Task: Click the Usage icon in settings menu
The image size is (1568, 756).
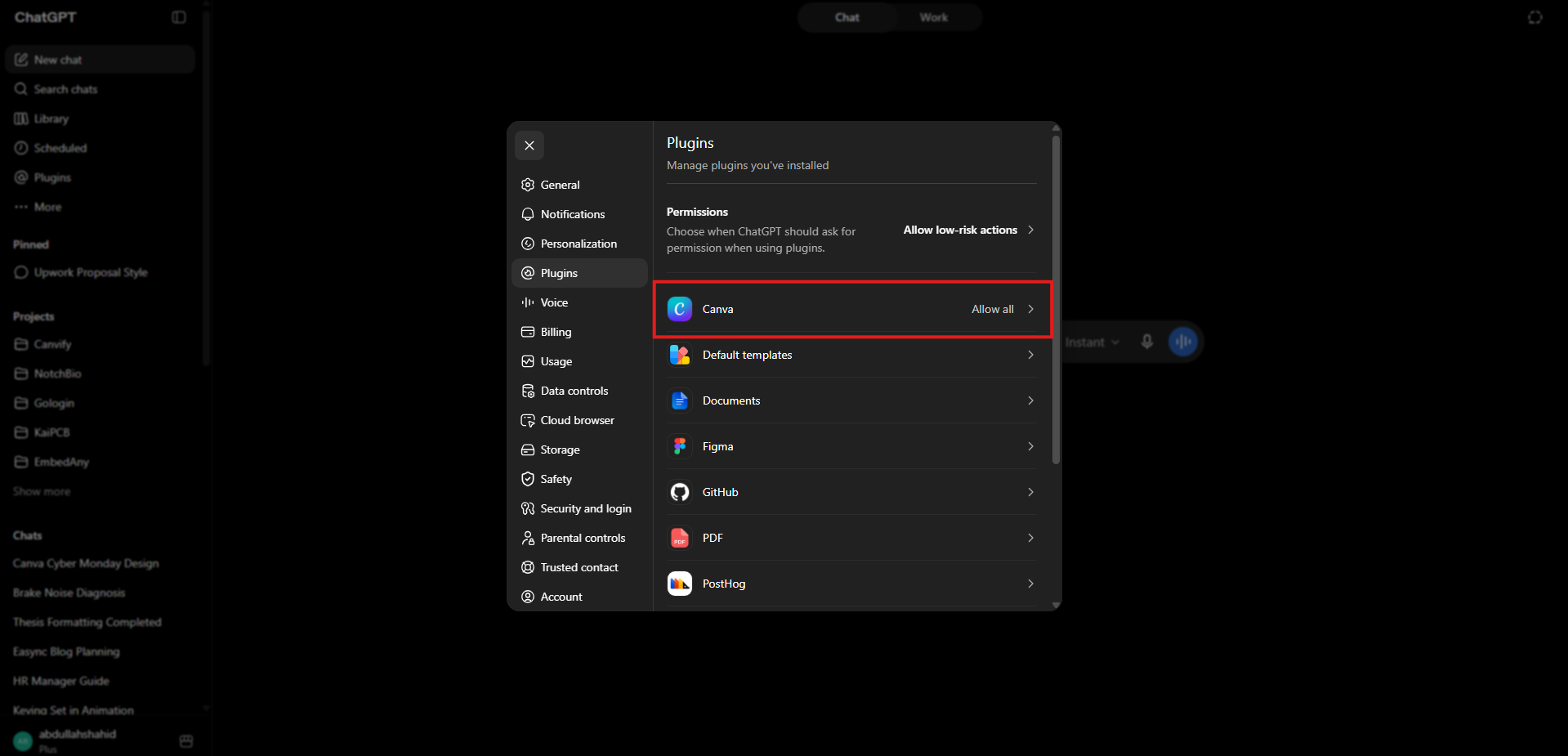Action: (x=528, y=361)
